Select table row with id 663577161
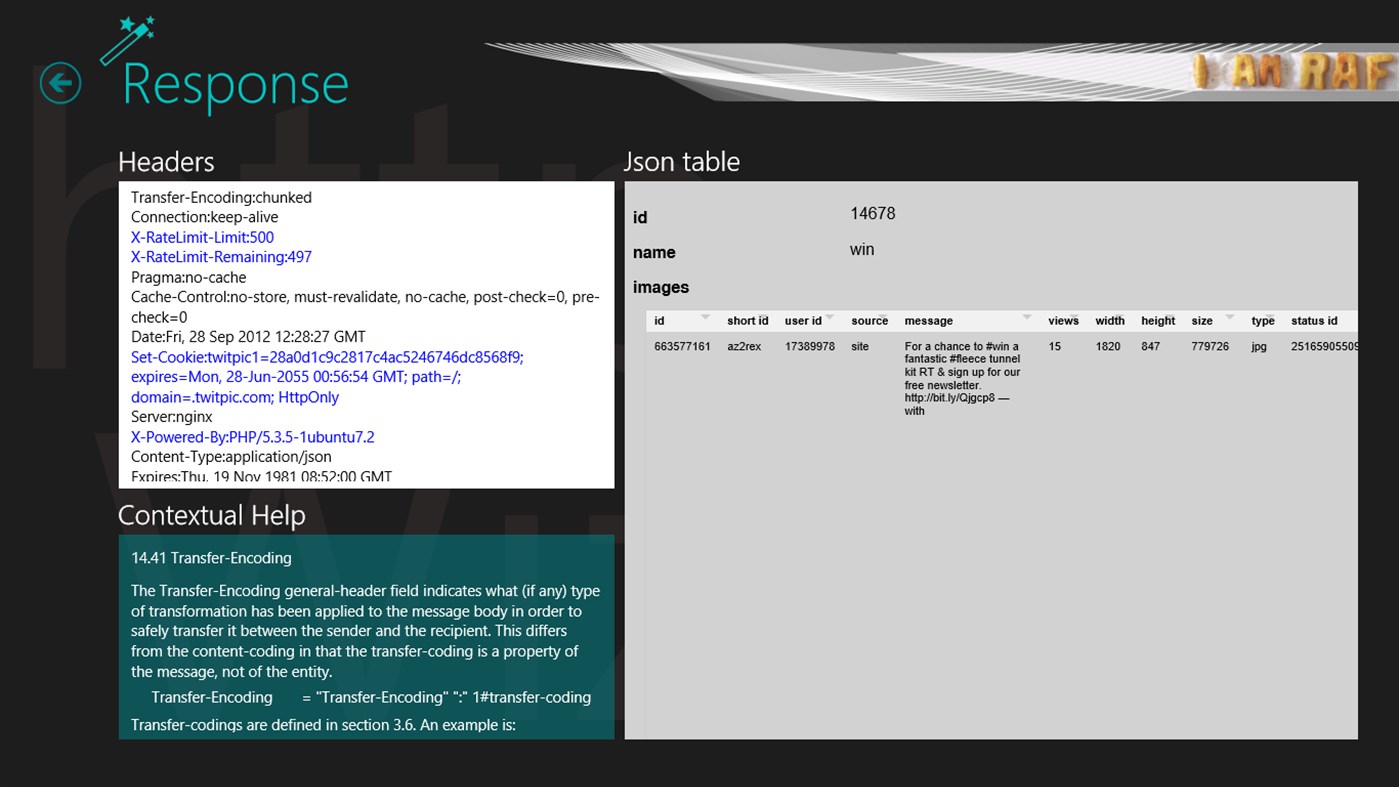The width and height of the screenshot is (1399, 787). point(684,346)
